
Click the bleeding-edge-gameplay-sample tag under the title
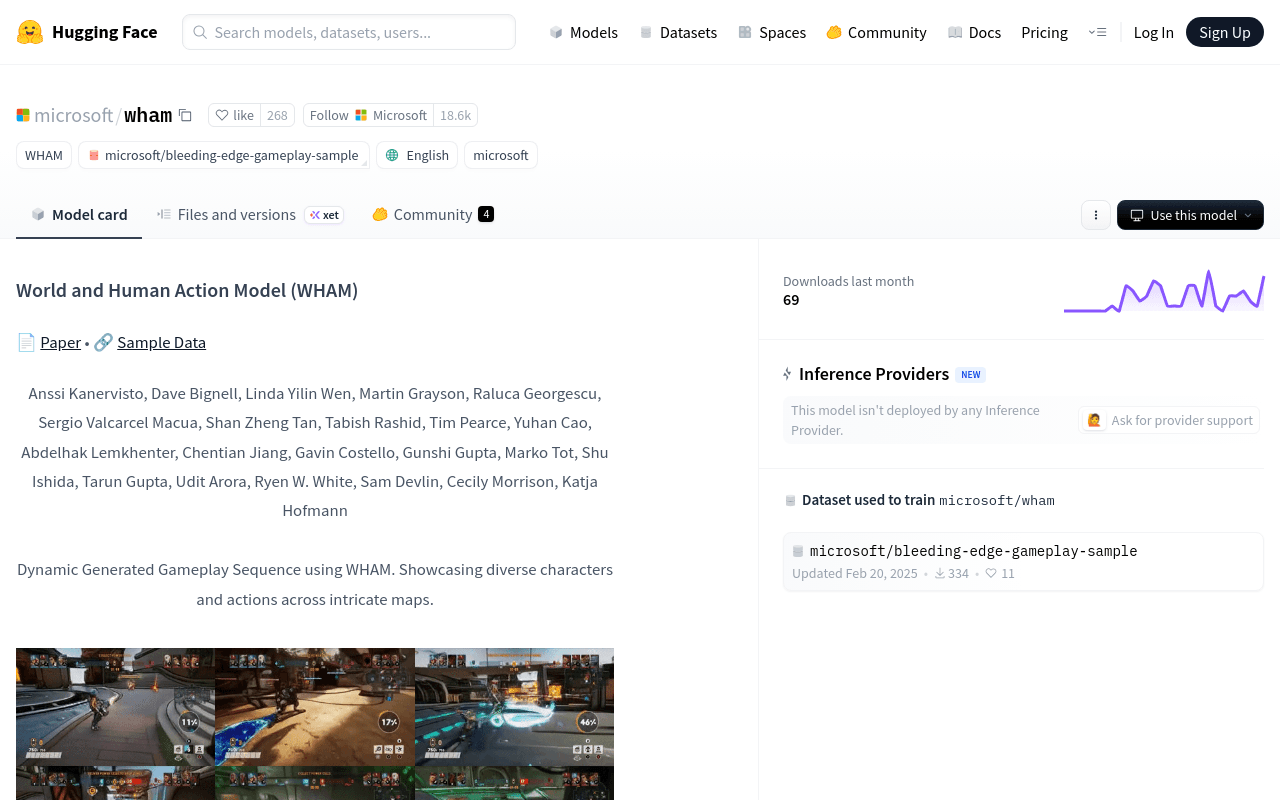224,155
